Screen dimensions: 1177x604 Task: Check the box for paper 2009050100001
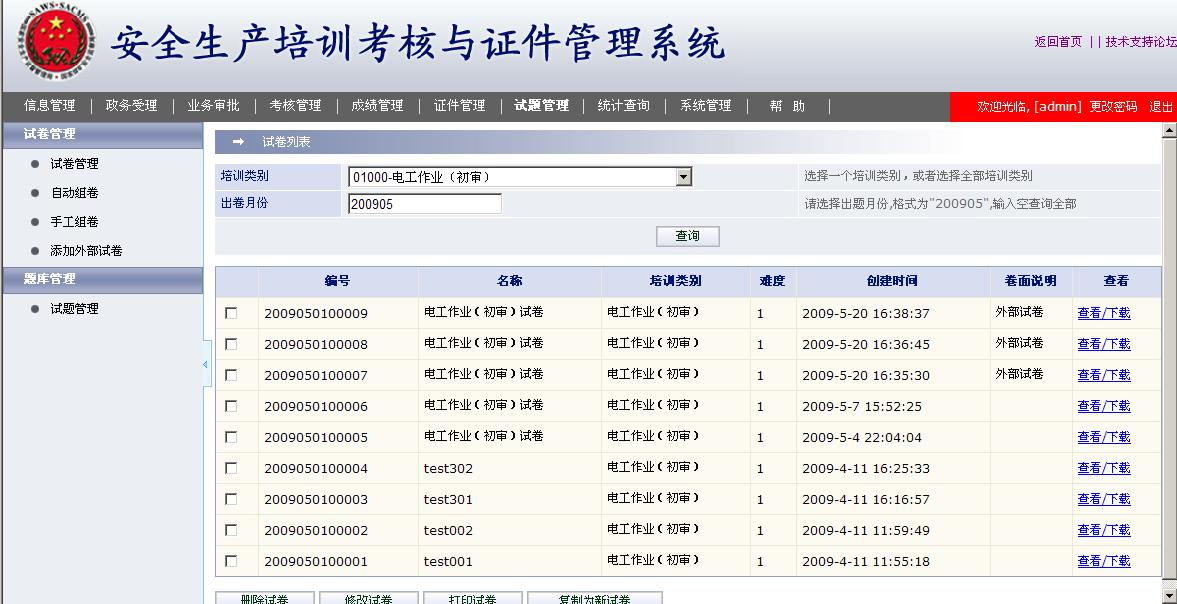231,561
